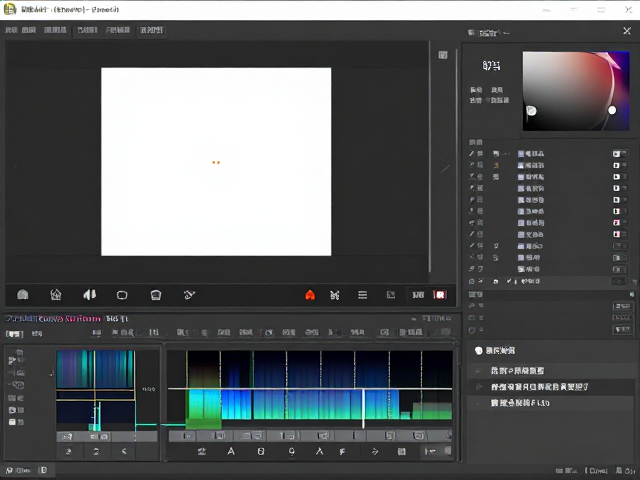This screenshot has height=480, width=640.
Task: Click the overview thumbnail left of the timeline
Action: [96, 390]
